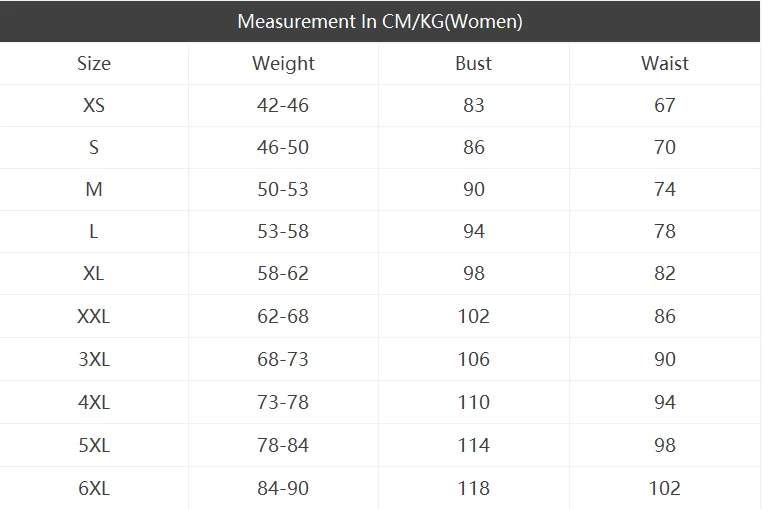Image resolution: width=762 pixels, height=509 pixels.
Task: Select the waist value 82
Action: 665,273
